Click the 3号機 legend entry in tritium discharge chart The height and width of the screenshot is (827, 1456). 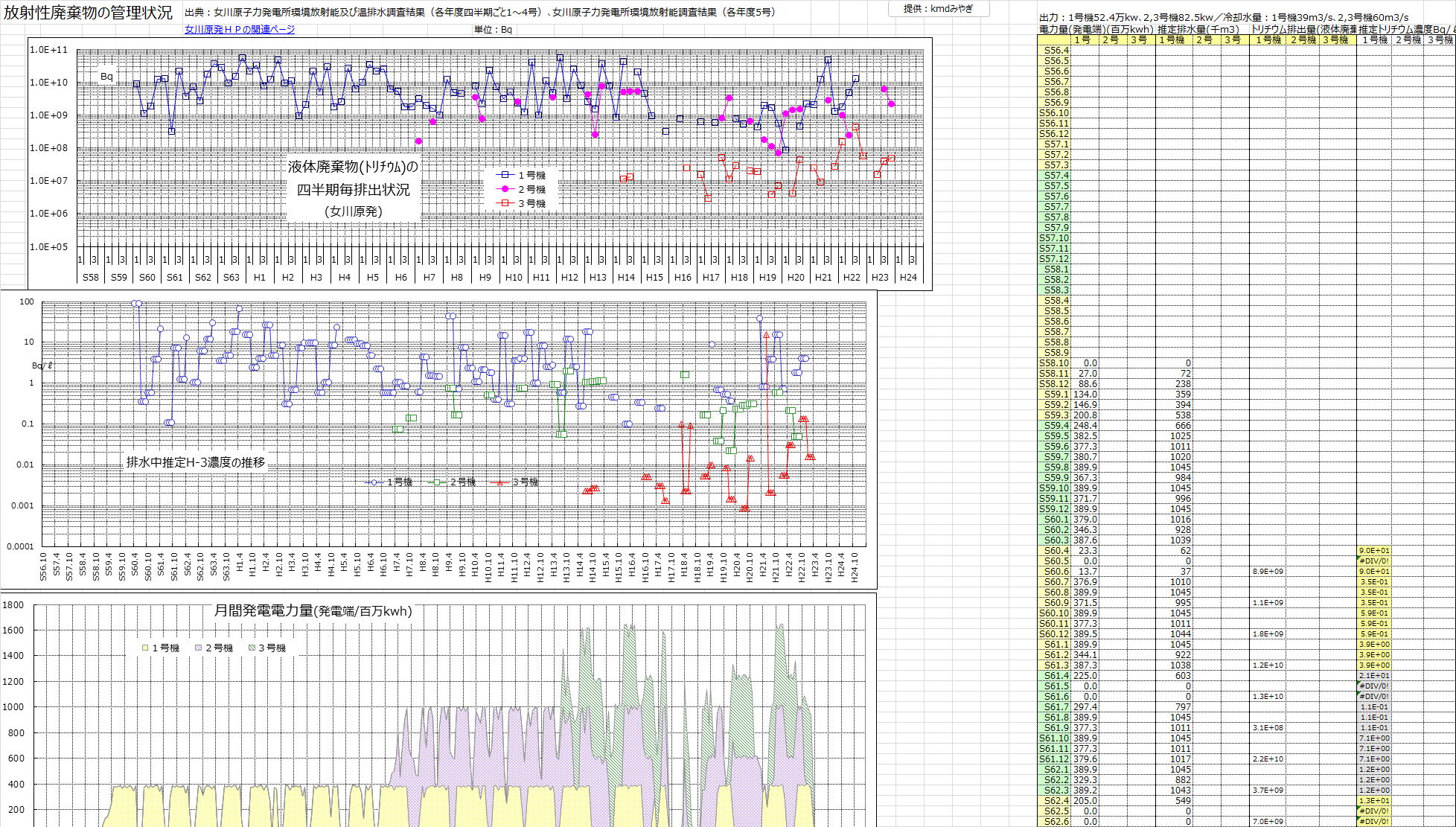coord(521,203)
